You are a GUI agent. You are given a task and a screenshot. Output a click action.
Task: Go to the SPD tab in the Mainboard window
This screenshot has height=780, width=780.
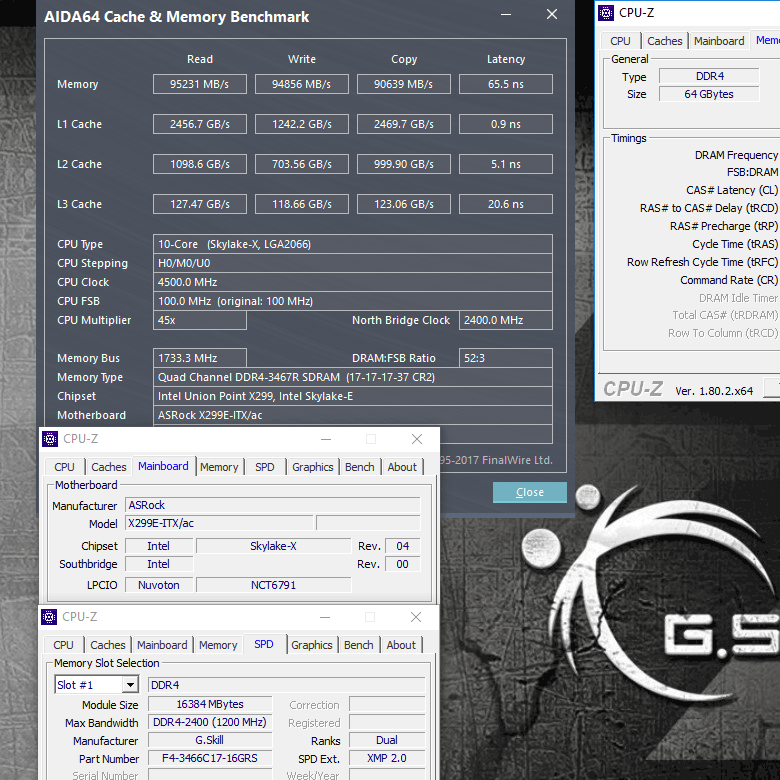coord(265,467)
